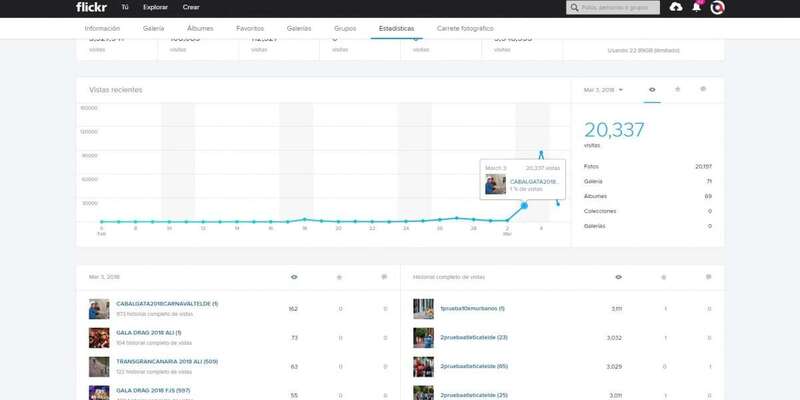Show comments with chart bubble icon
Screen dimensions: 800x400
(703, 89)
